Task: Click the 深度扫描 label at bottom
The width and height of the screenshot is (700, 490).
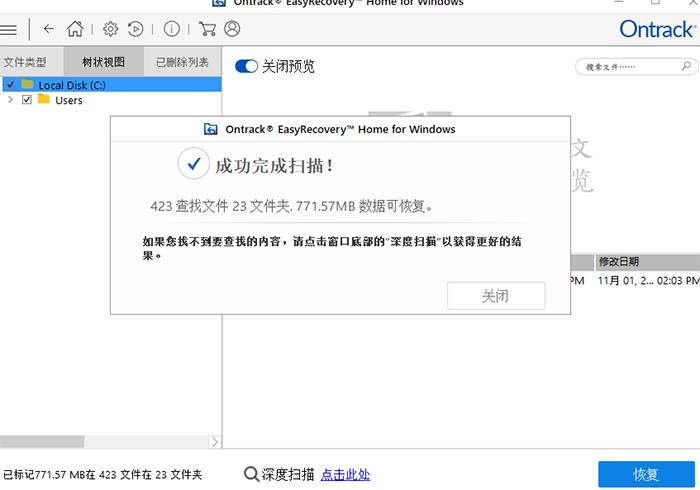Action: click(288, 474)
